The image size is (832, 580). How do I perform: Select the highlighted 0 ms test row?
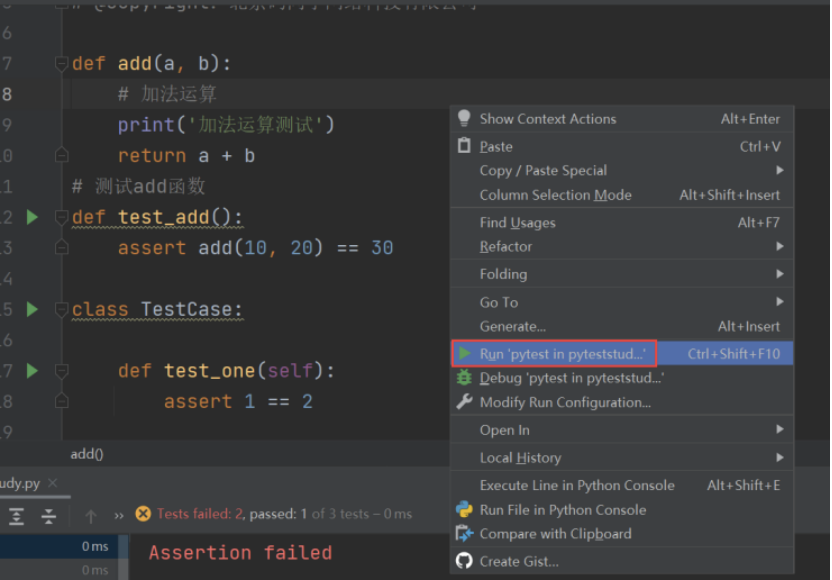point(59,546)
